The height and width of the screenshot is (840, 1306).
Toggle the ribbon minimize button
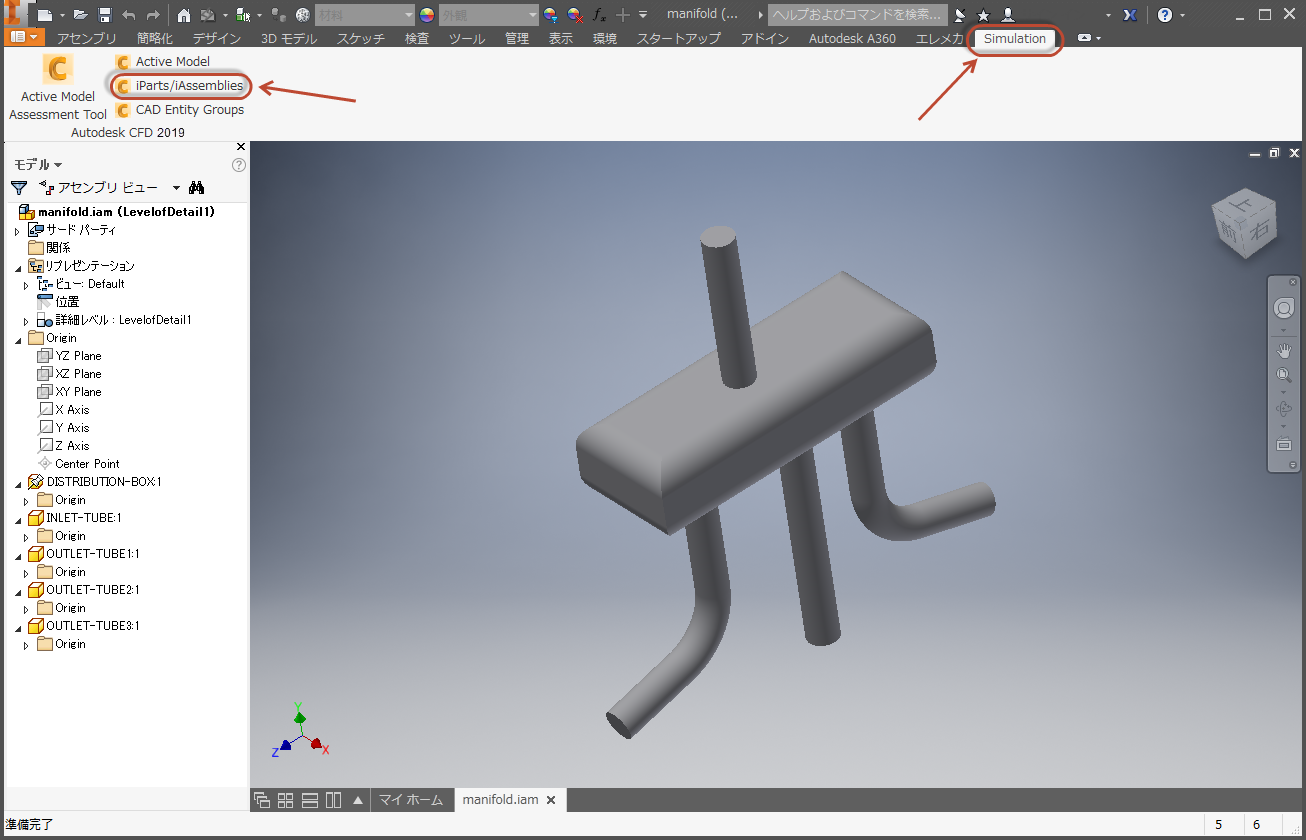1086,39
